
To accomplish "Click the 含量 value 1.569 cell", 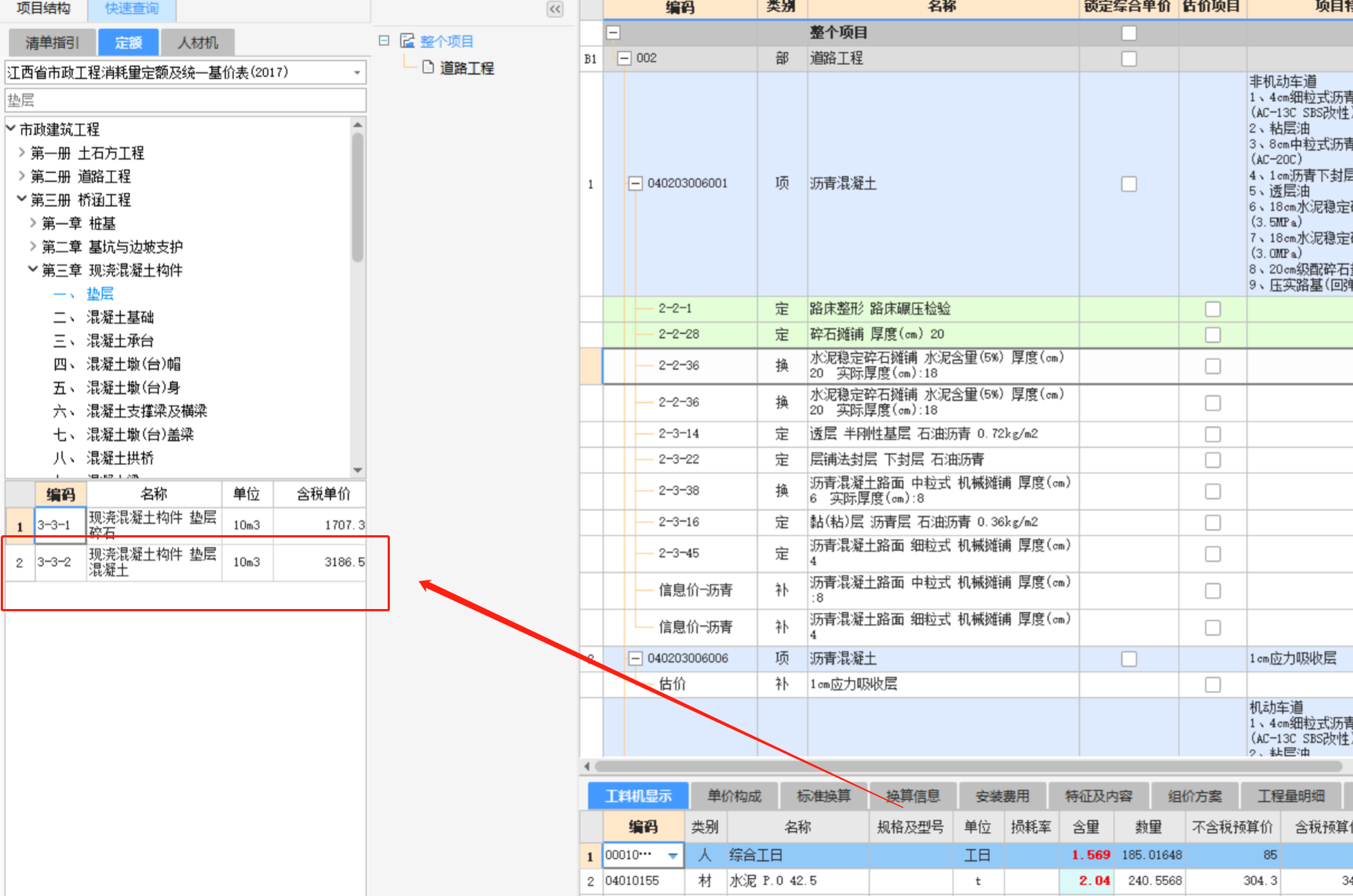I will tap(1086, 855).
